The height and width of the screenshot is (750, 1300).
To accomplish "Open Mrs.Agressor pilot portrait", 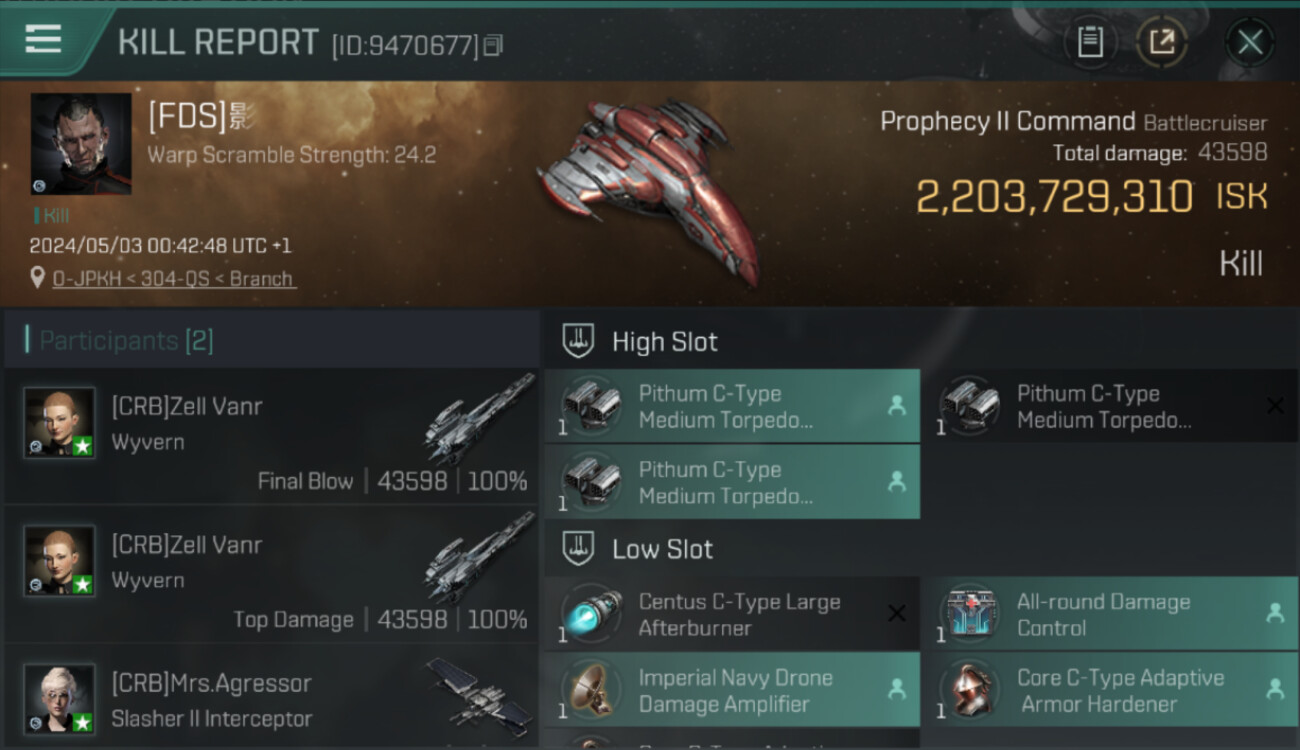I will 60,698.
